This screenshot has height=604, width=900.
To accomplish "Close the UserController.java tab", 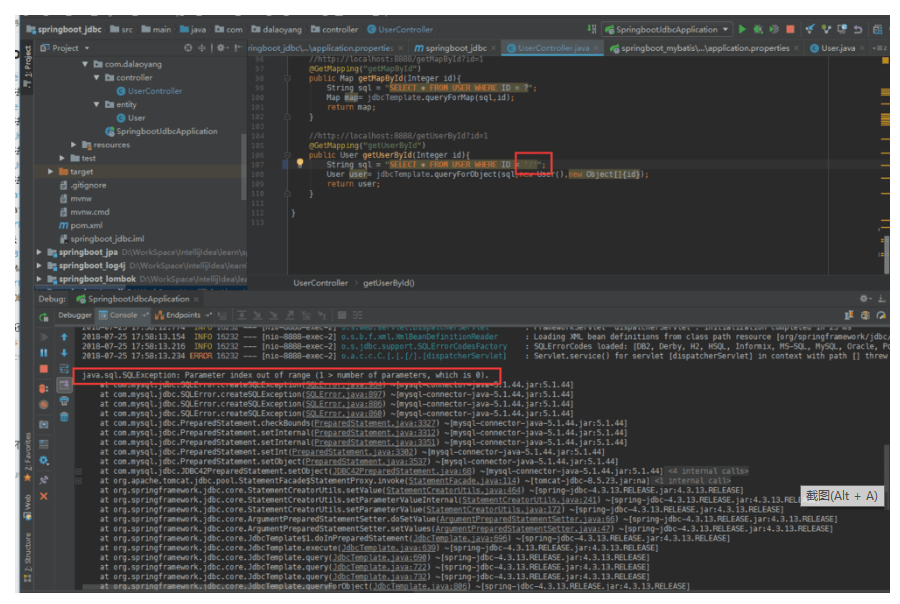I will pyautogui.click(x=596, y=48).
